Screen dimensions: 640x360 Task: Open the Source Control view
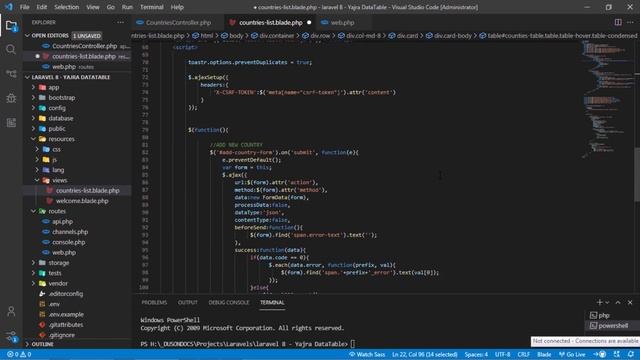[11, 74]
